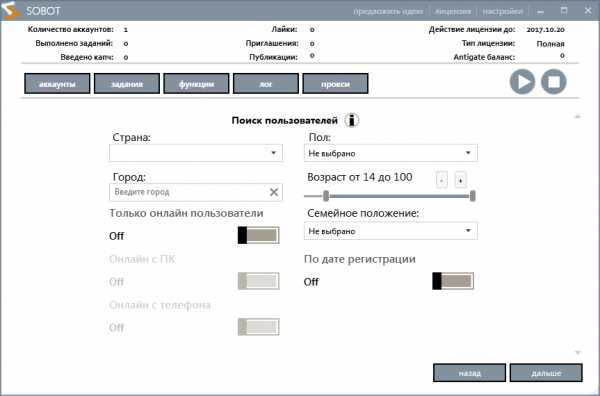This screenshot has width=600, height=396.
Task: Start tasks with the play button
Action: click(522, 82)
